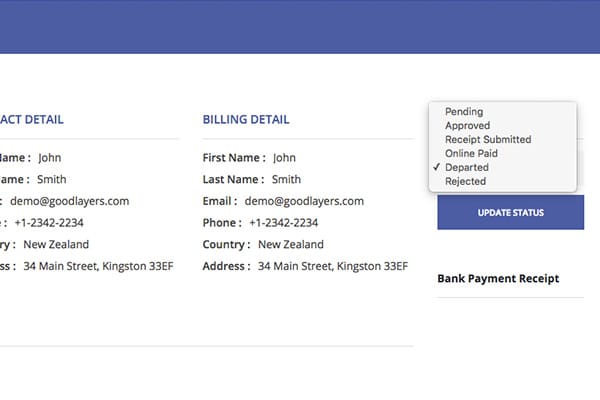Click the billing country New Zealand
600x400 pixels.
coord(289,245)
